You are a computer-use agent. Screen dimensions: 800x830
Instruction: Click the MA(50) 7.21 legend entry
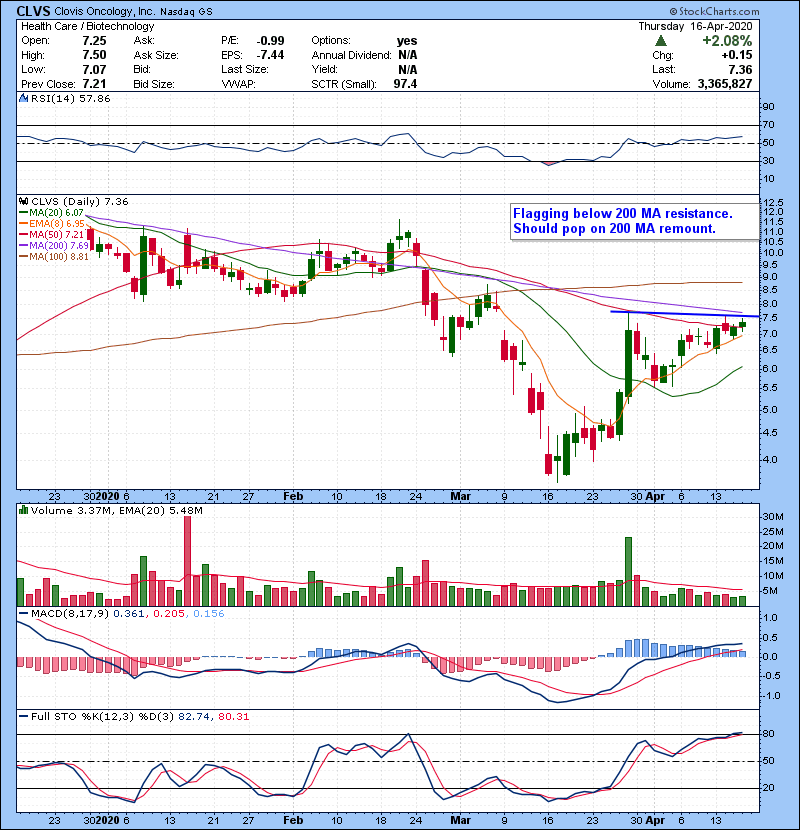(x=52, y=234)
